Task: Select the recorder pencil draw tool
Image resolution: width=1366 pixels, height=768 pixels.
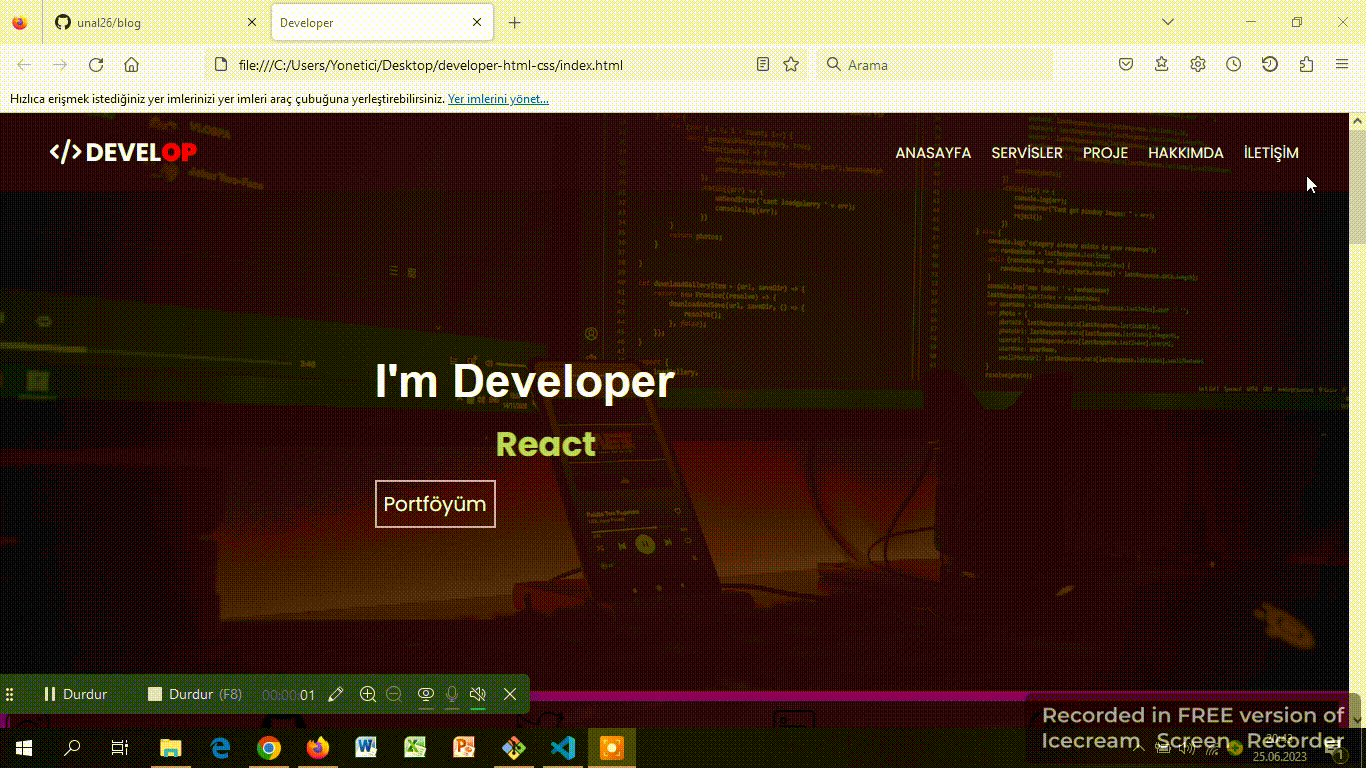Action: click(x=336, y=694)
